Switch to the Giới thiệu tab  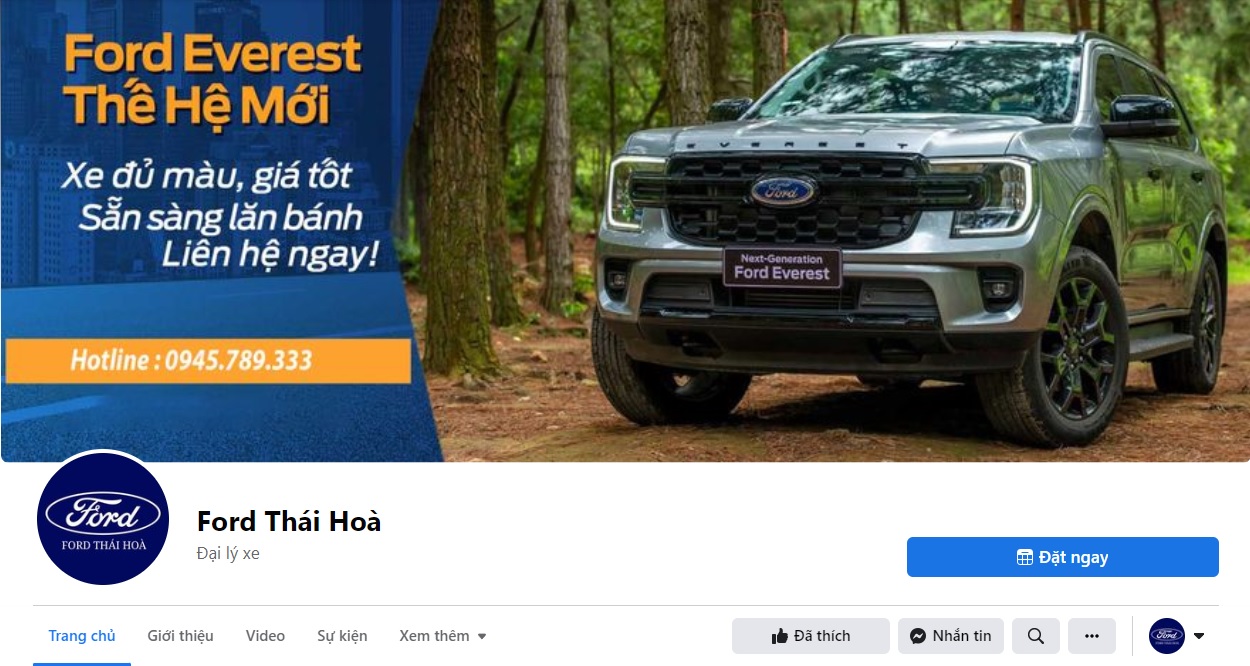coord(181,636)
